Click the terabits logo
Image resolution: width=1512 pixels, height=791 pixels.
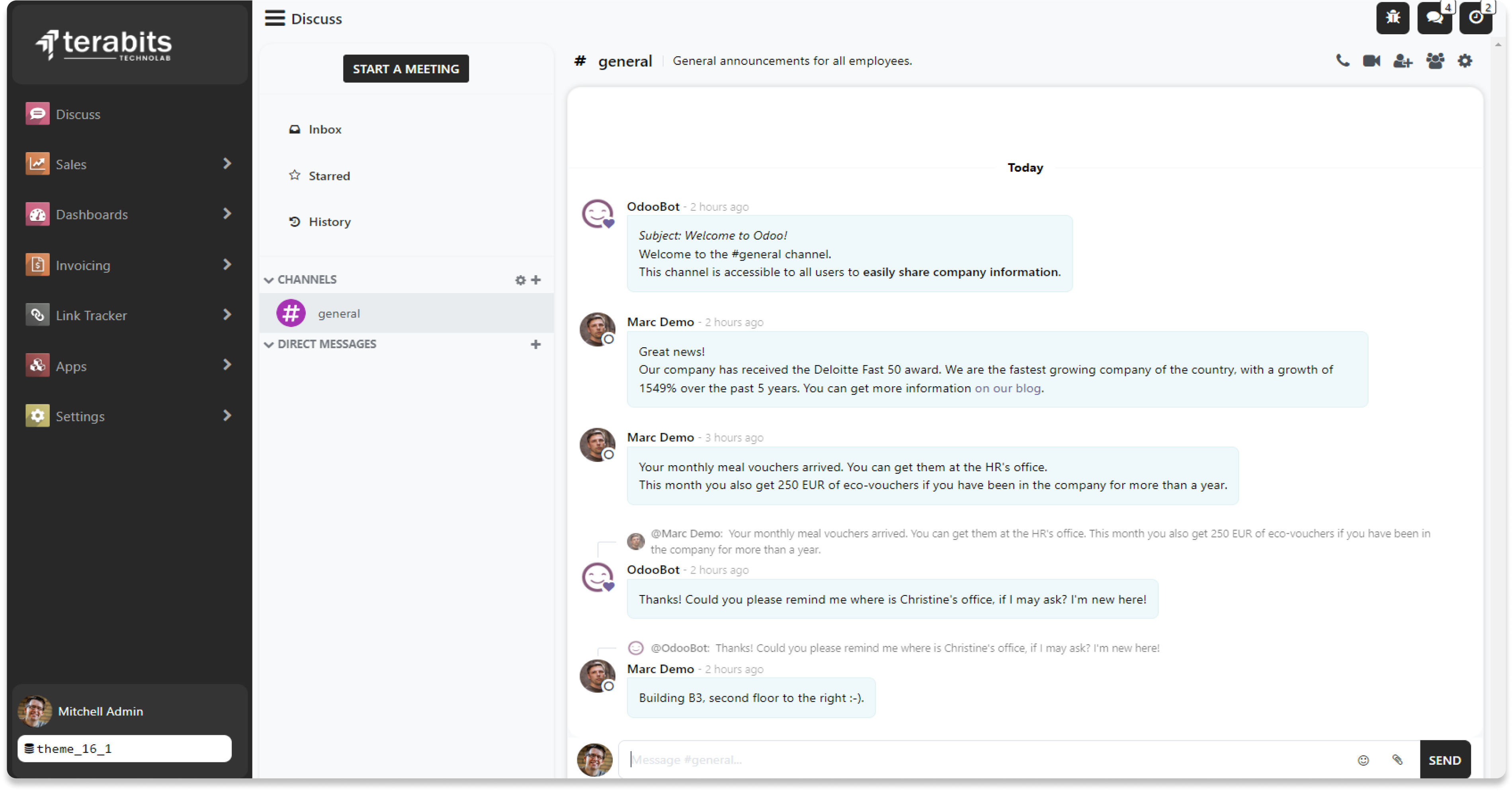(x=104, y=45)
